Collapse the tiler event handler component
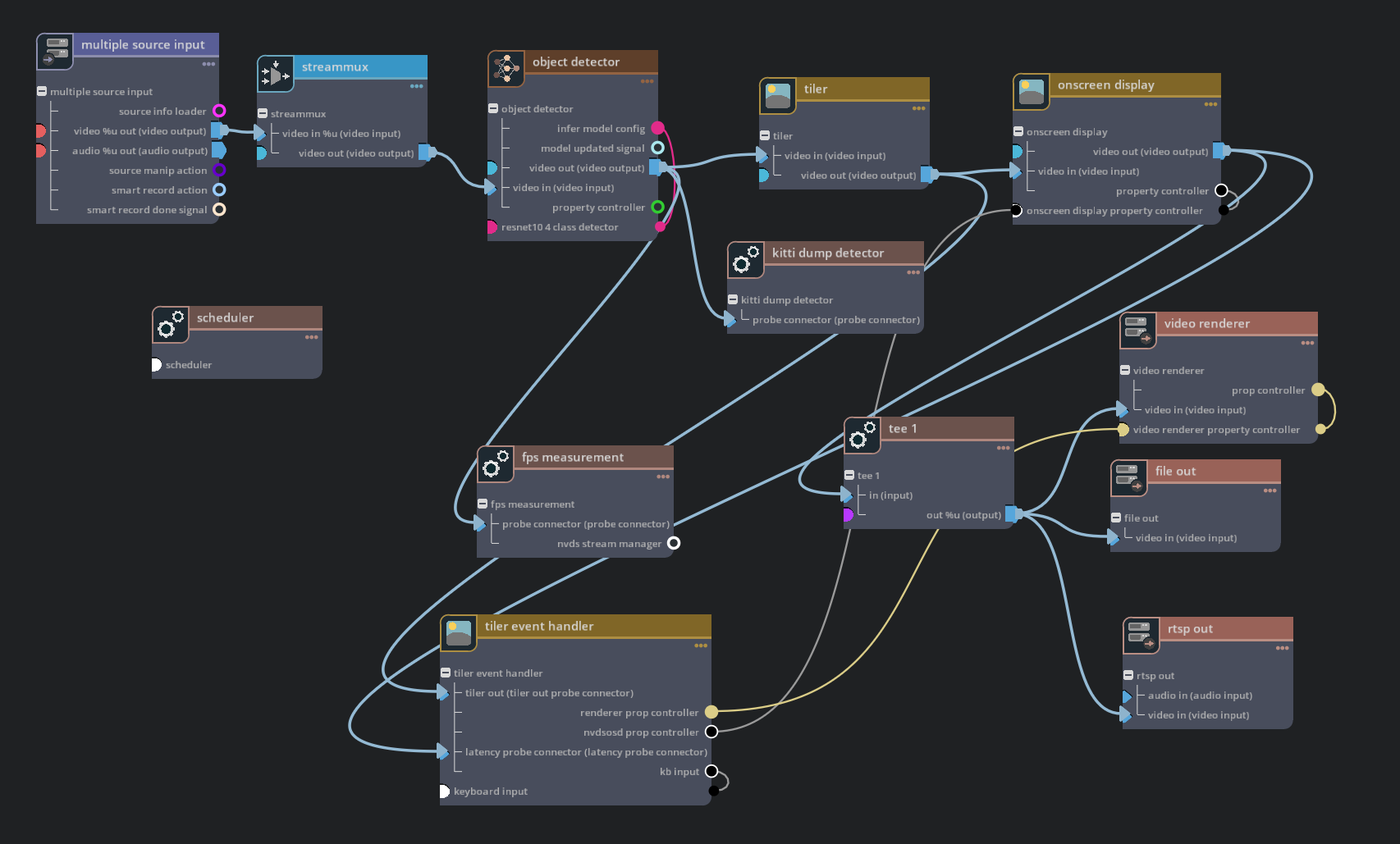The width and height of the screenshot is (1400, 844). pyautogui.click(x=446, y=673)
